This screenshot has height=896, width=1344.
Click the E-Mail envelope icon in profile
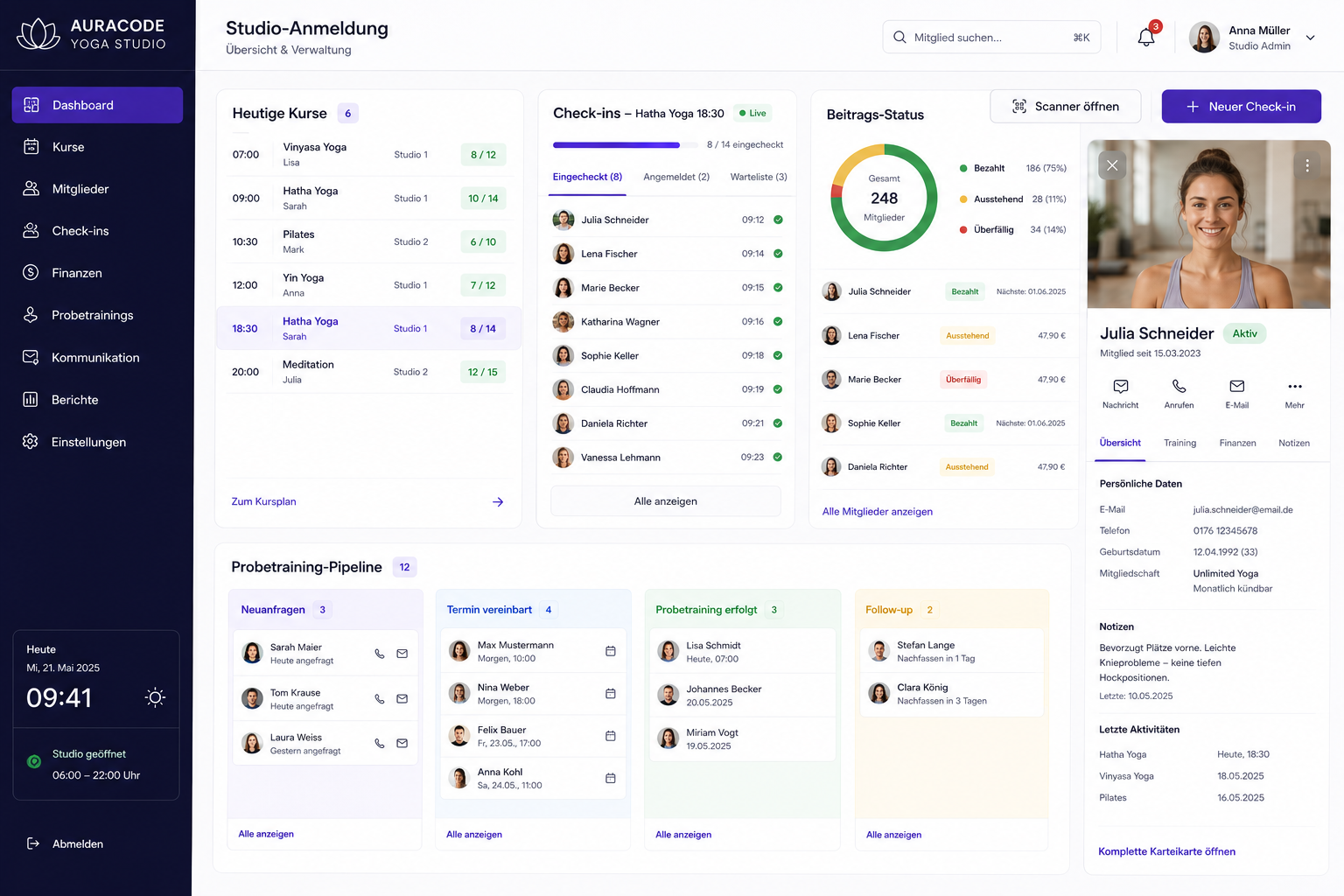tap(1236, 386)
